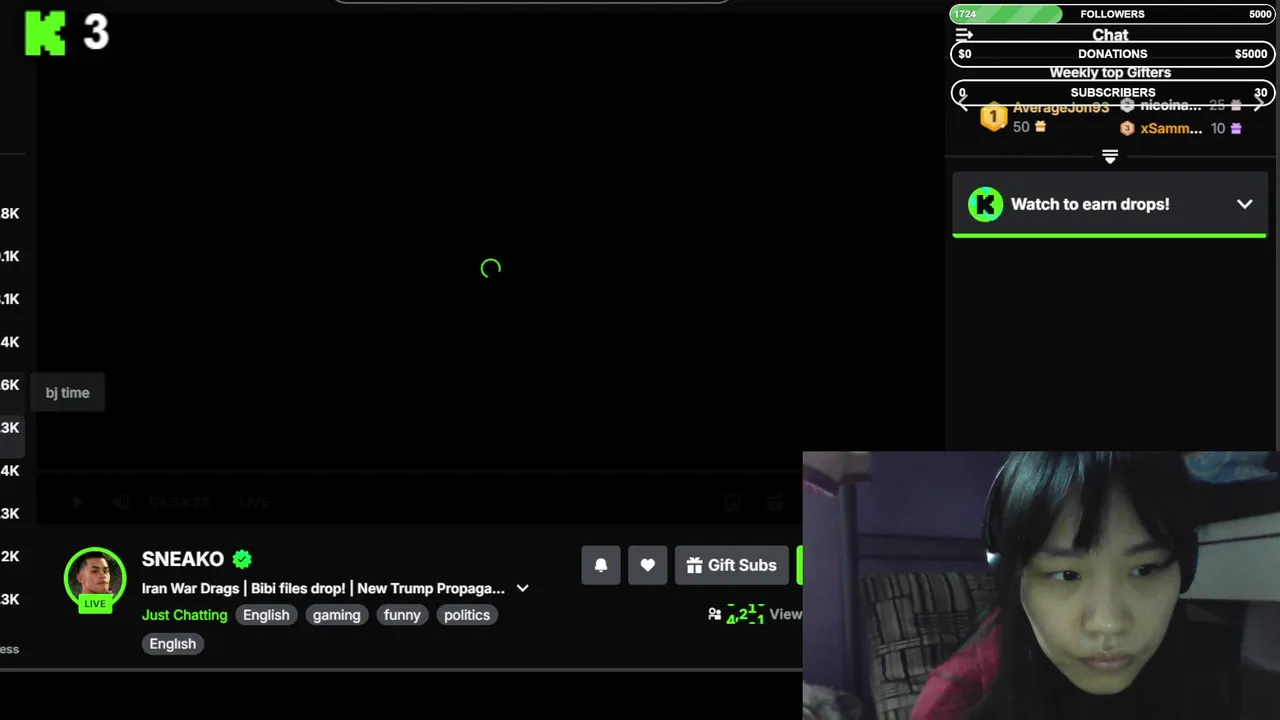Open SNEAKO's avatar
1280x720 pixels.
95,577
